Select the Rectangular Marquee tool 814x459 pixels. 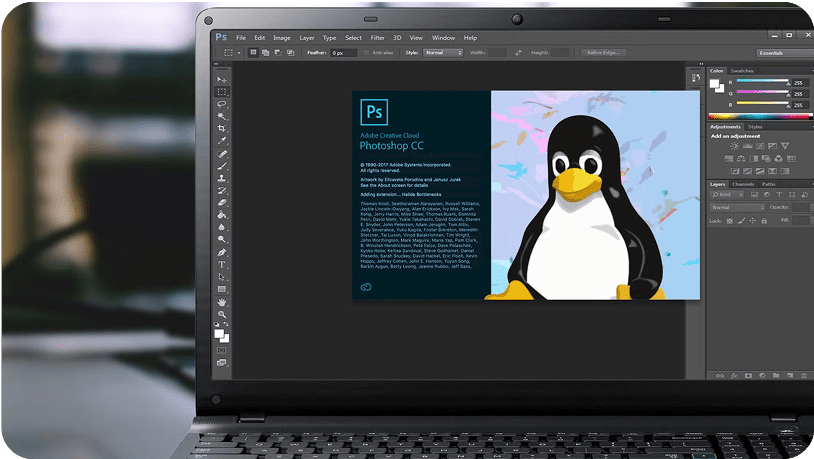tap(222, 92)
